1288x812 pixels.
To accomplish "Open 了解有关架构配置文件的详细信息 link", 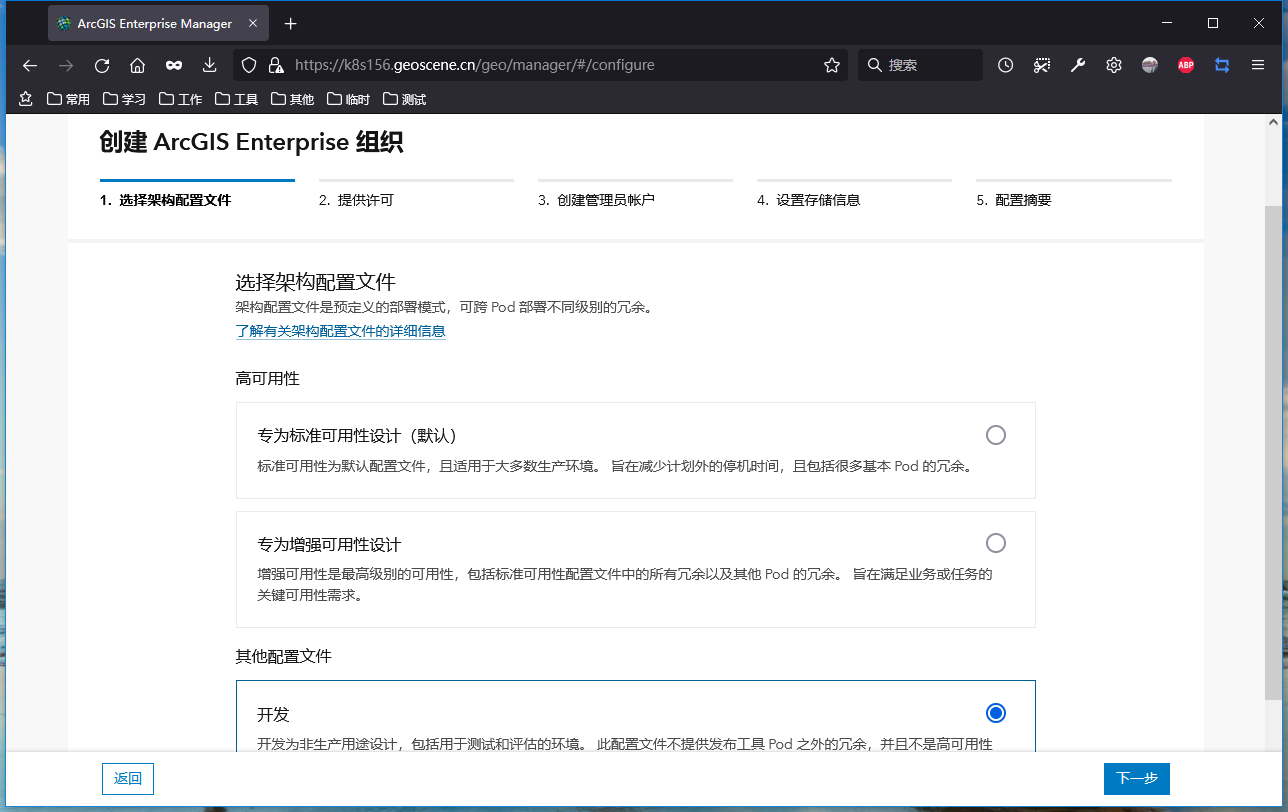I will point(340,331).
